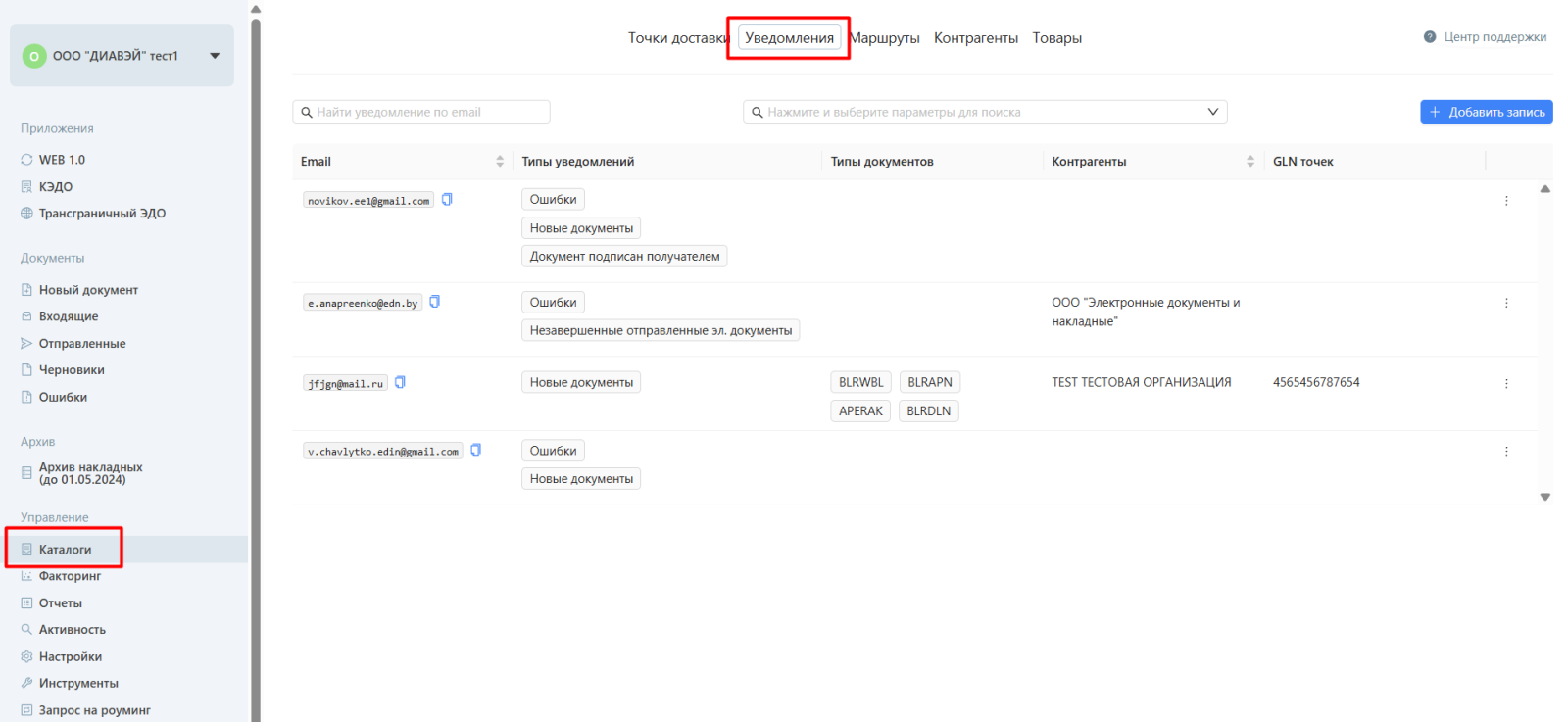Switch to the Маршруты tab
Screen dimensions: 1568x722
click(885, 38)
